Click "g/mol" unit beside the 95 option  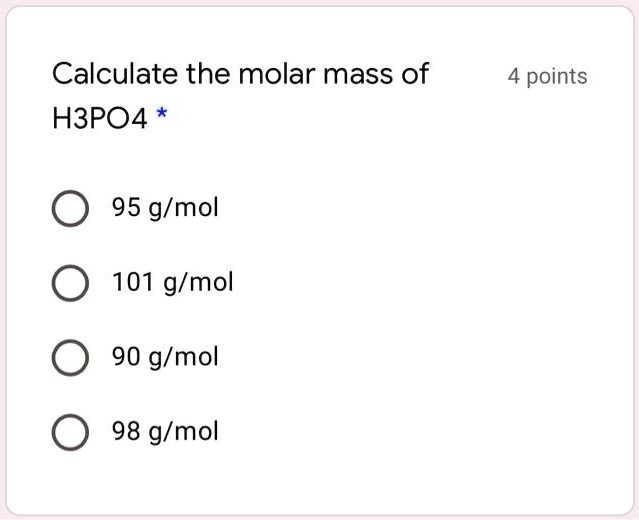coord(182,209)
